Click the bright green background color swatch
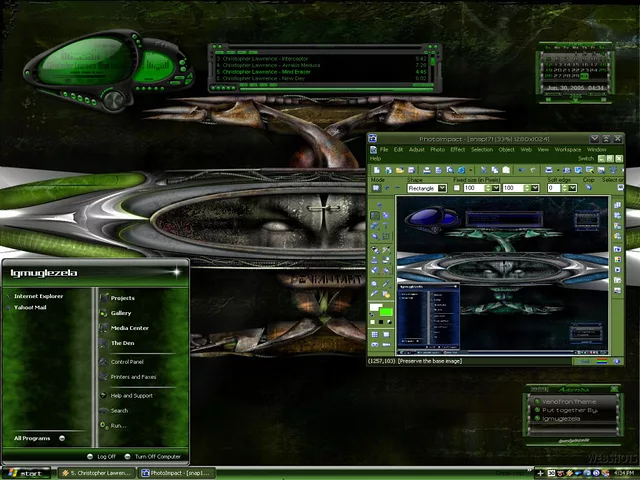The image size is (640, 480). pyautogui.click(x=386, y=312)
